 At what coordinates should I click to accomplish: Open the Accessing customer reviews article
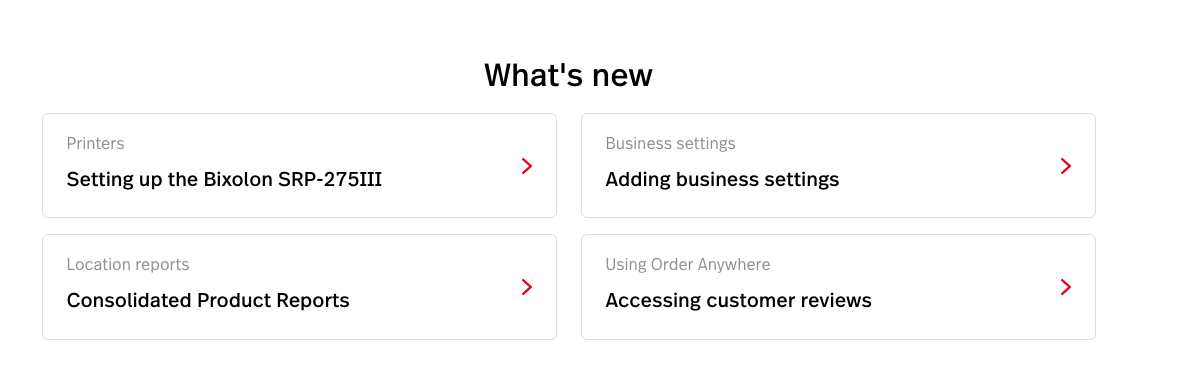[738, 300]
